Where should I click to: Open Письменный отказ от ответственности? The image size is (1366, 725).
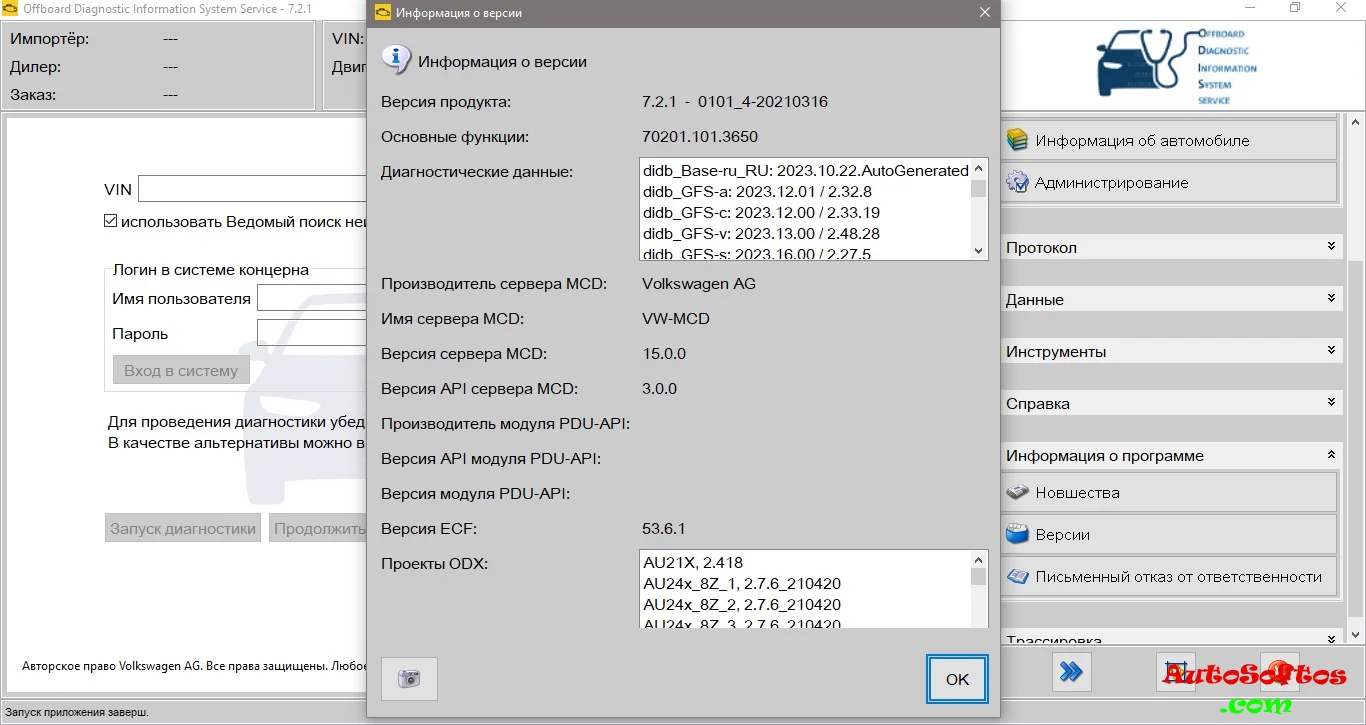[1169, 577]
